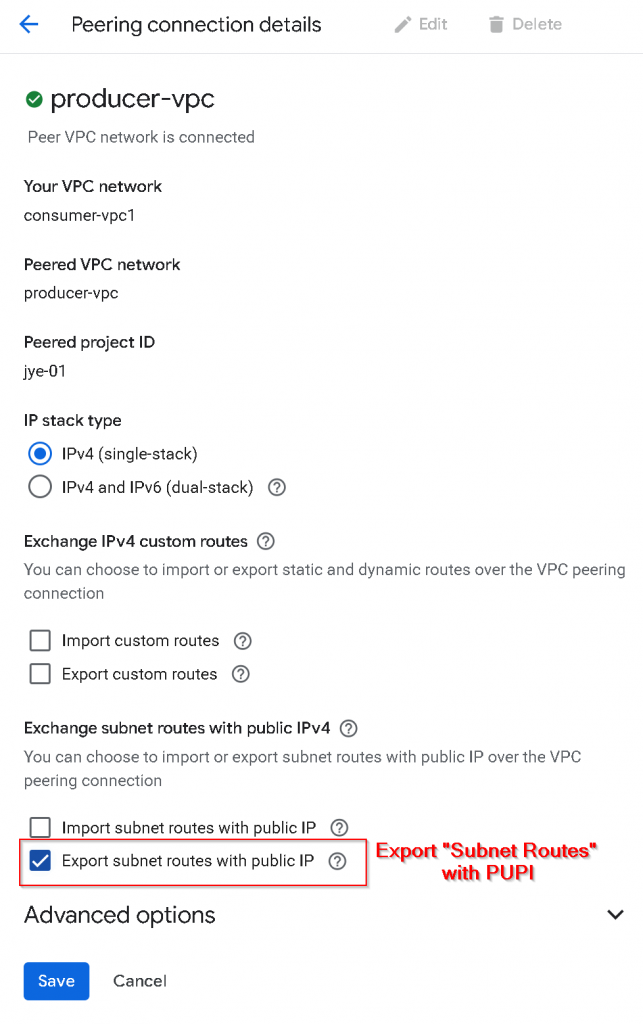Open help for Exchange IPv4 custom routes
643x1024 pixels.
[265, 541]
